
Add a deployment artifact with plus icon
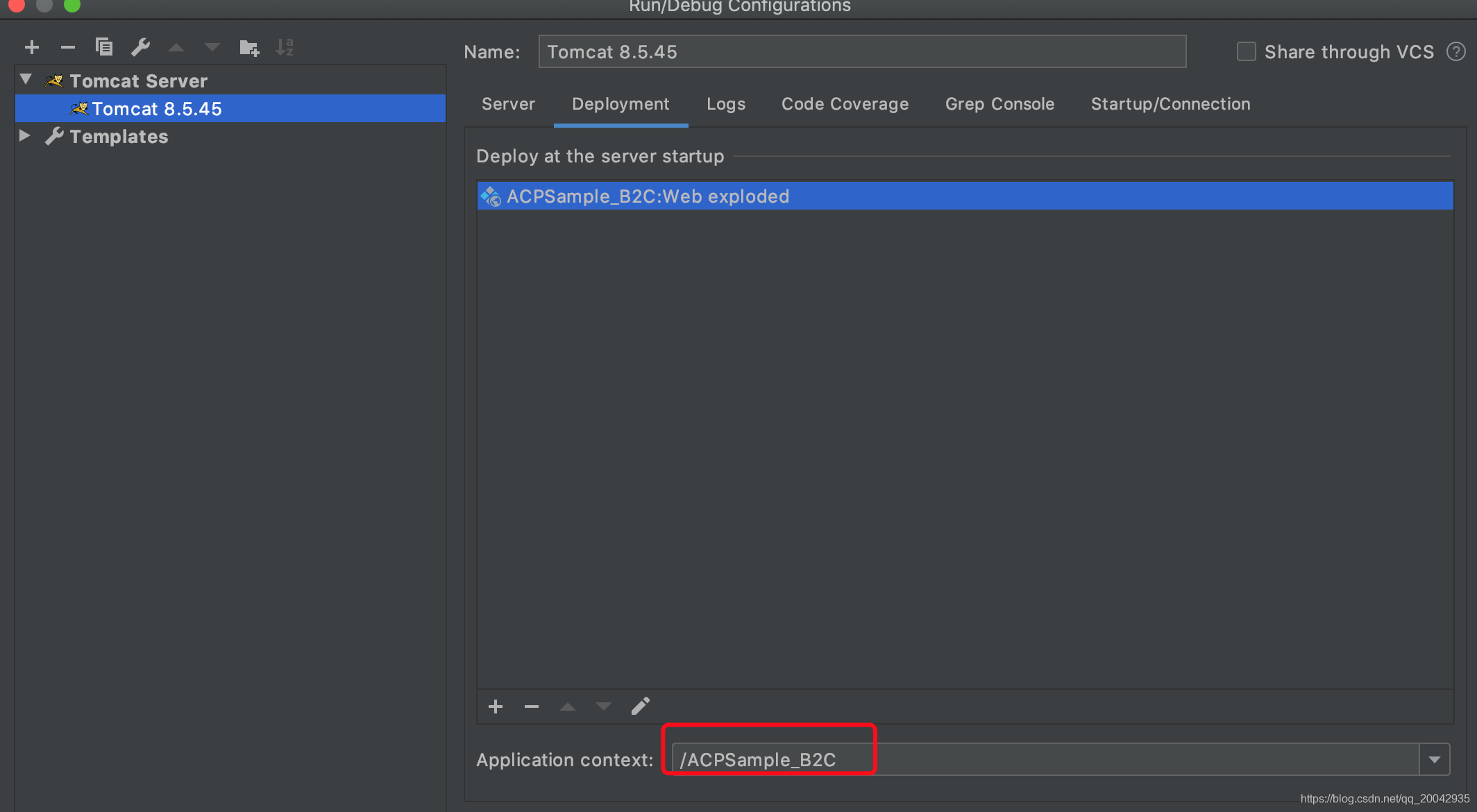coord(495,707)
